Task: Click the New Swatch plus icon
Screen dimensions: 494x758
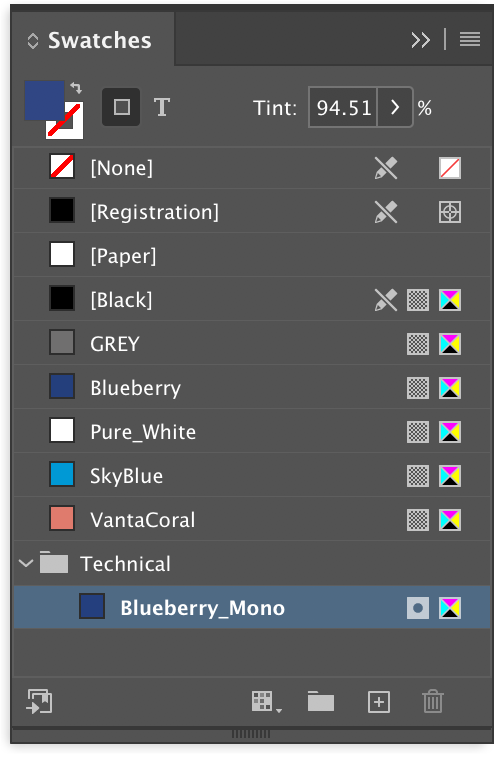Action: [x=379, y=702]
